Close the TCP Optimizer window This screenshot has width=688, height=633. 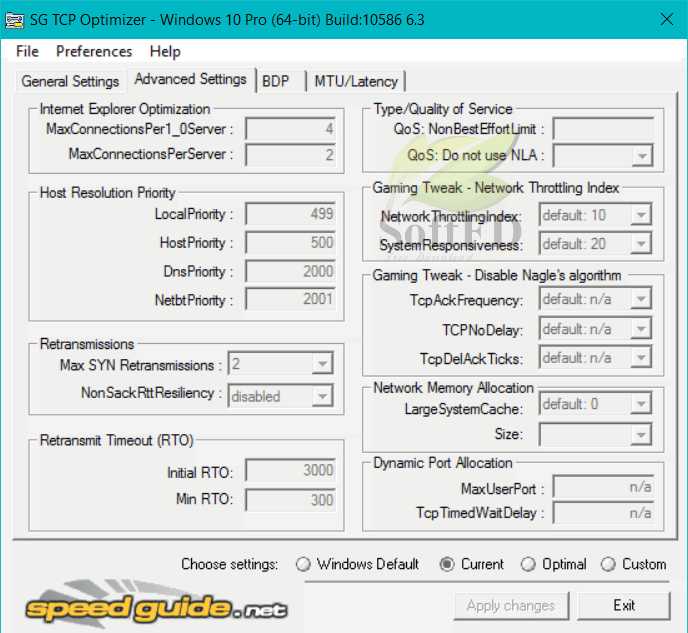pyautogui.click(x=666, y=19)
